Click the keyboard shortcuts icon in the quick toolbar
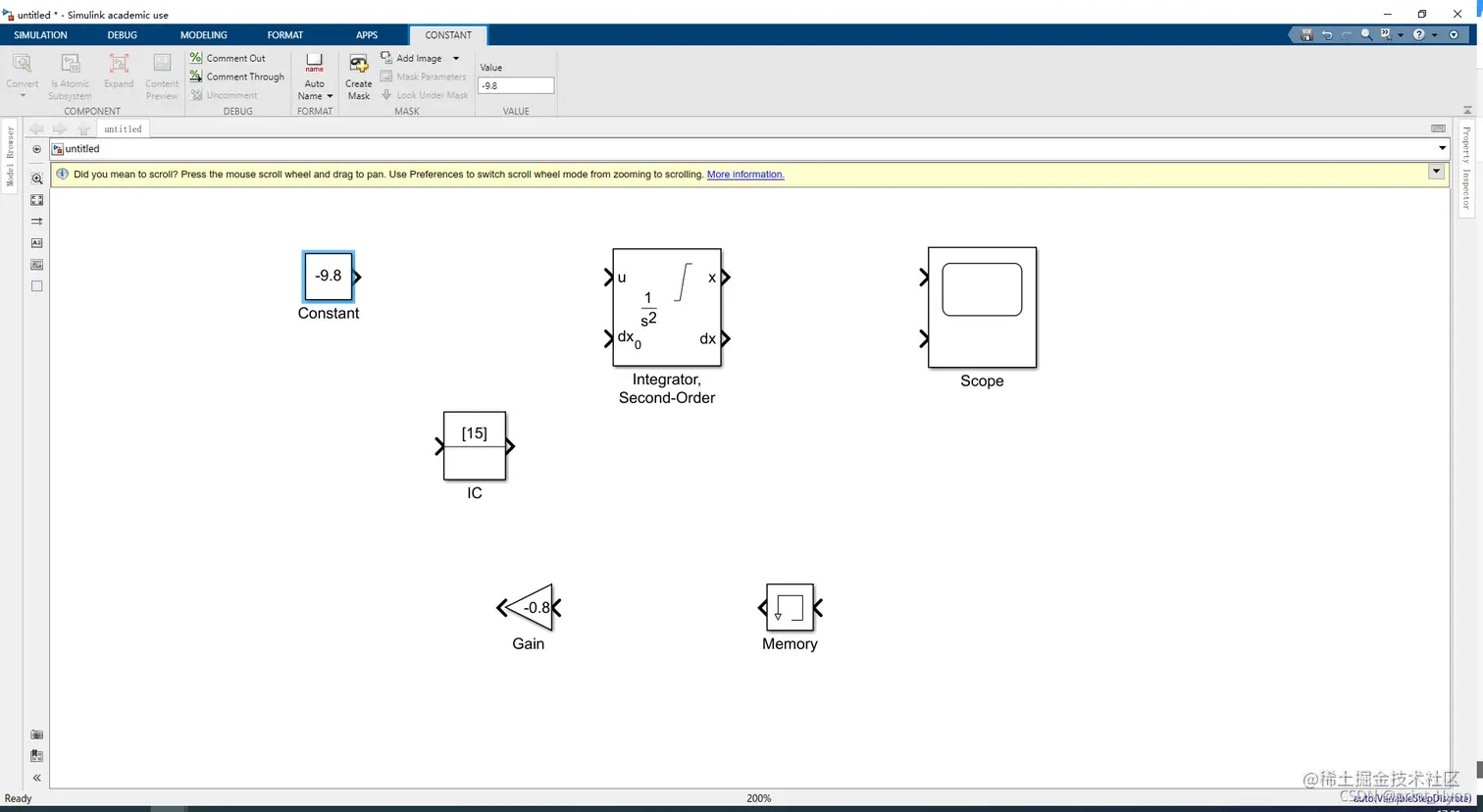The width and height of the screenshot is (1483, 812). pos(1386,34)
